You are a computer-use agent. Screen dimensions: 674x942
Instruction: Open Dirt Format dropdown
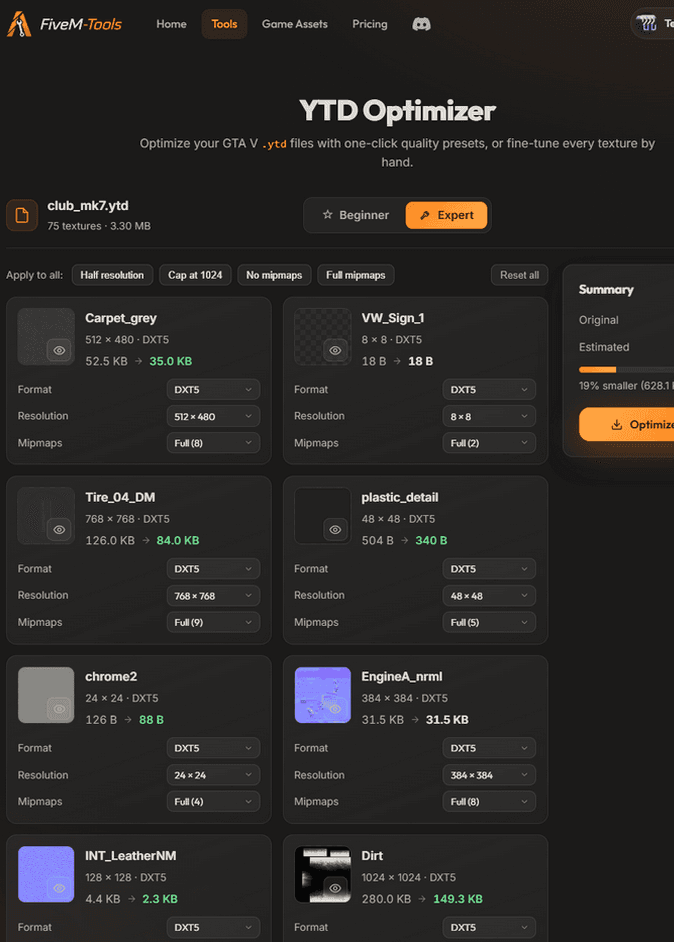coord(489,928)
